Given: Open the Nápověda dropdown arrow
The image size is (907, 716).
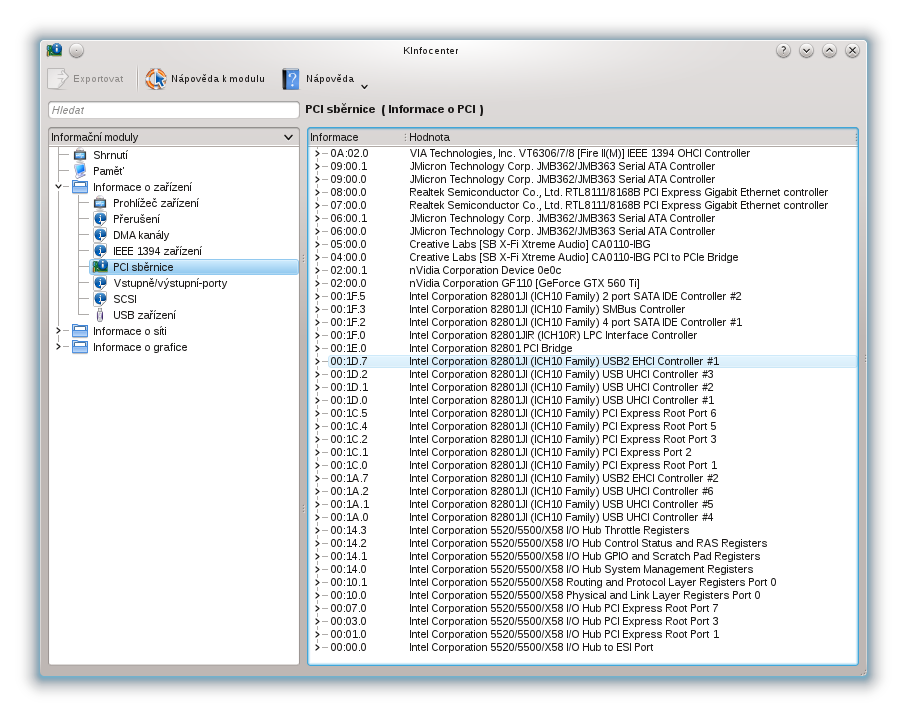Looking at the screenshot, I should (x=364, y=87).
